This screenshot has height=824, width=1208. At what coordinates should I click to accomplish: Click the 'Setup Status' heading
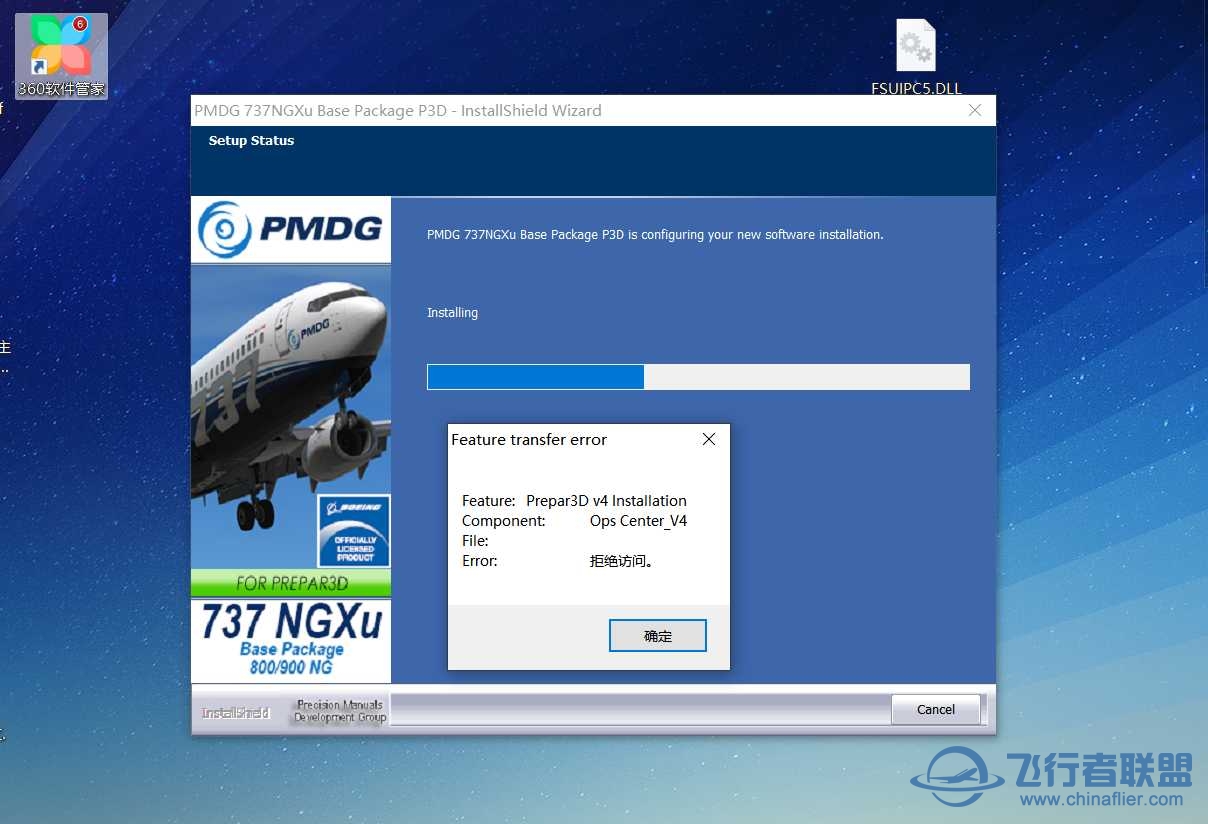pos(251,141)
